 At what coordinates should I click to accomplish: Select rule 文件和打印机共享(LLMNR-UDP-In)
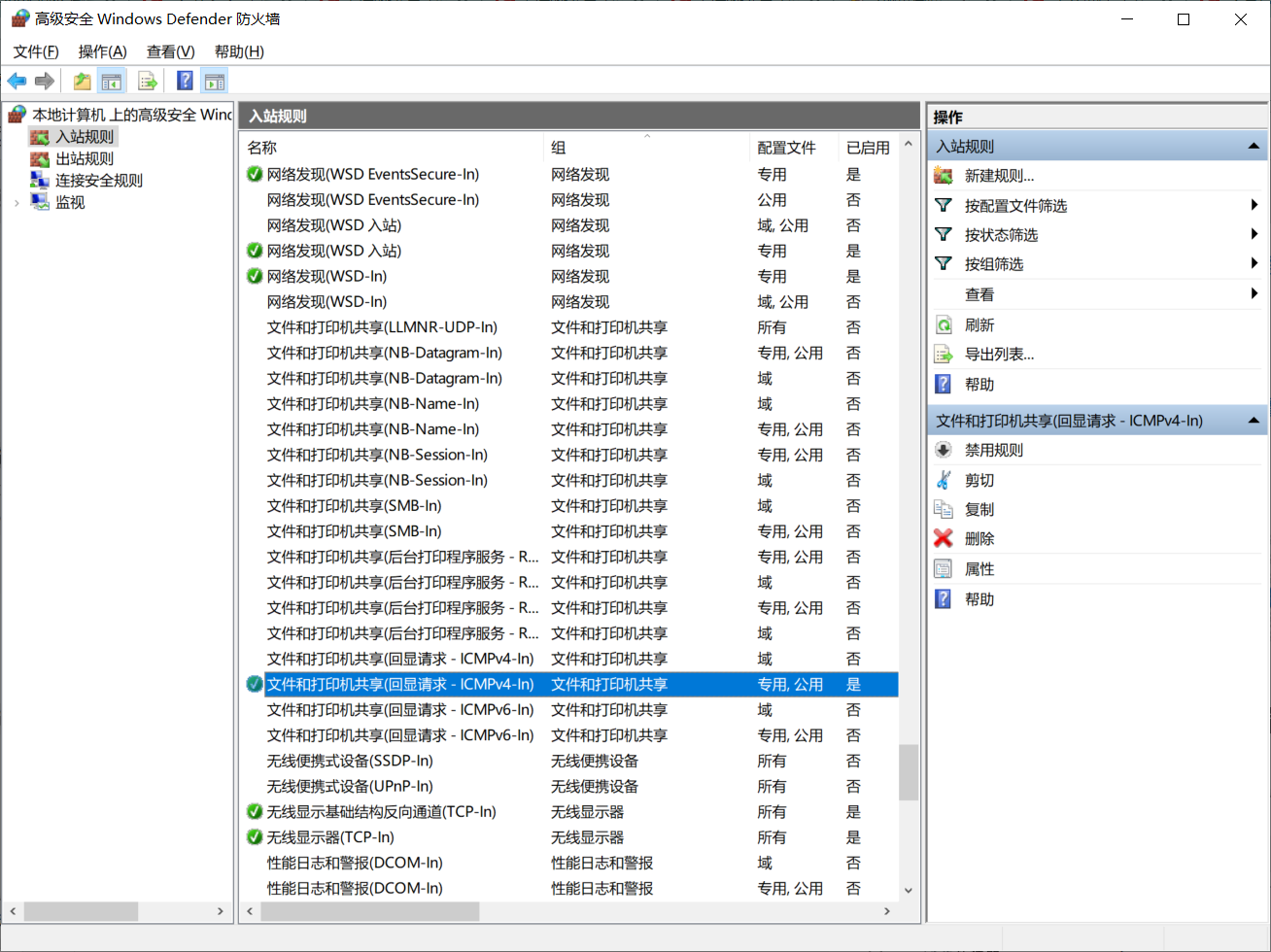[382, 327]
